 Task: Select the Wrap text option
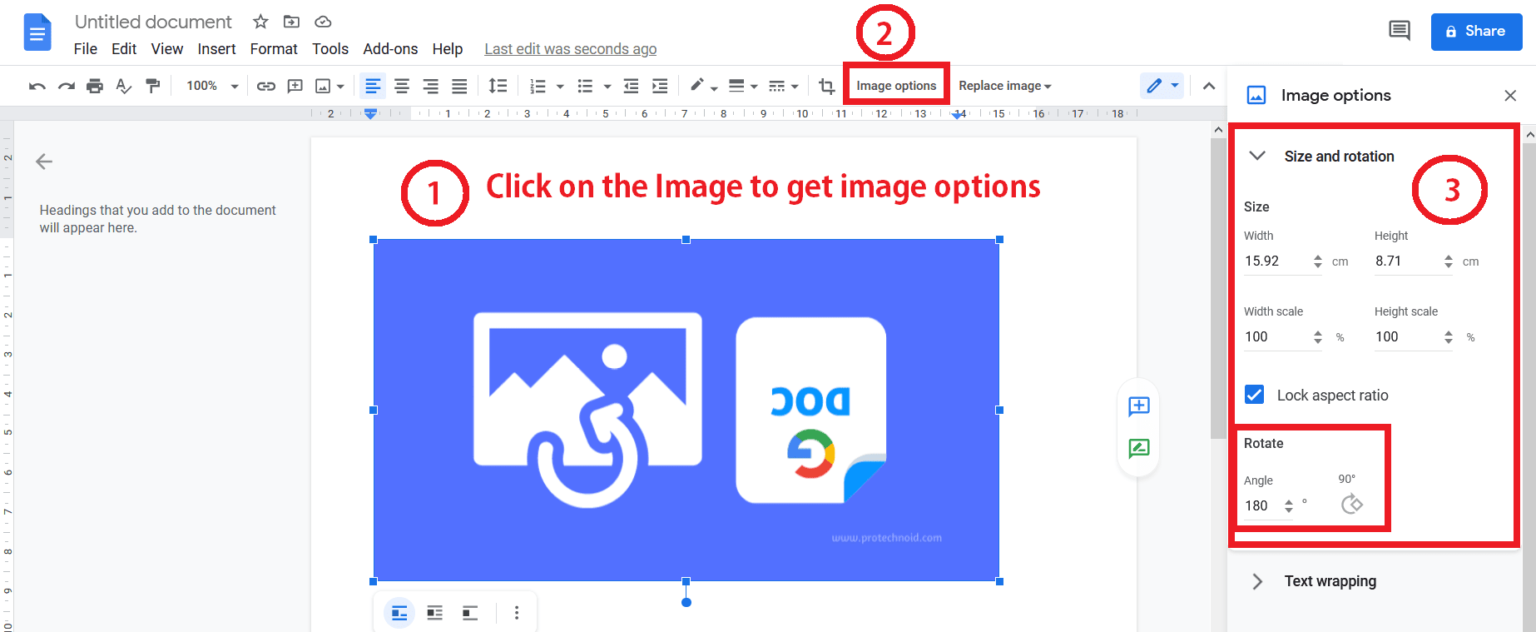434,612
